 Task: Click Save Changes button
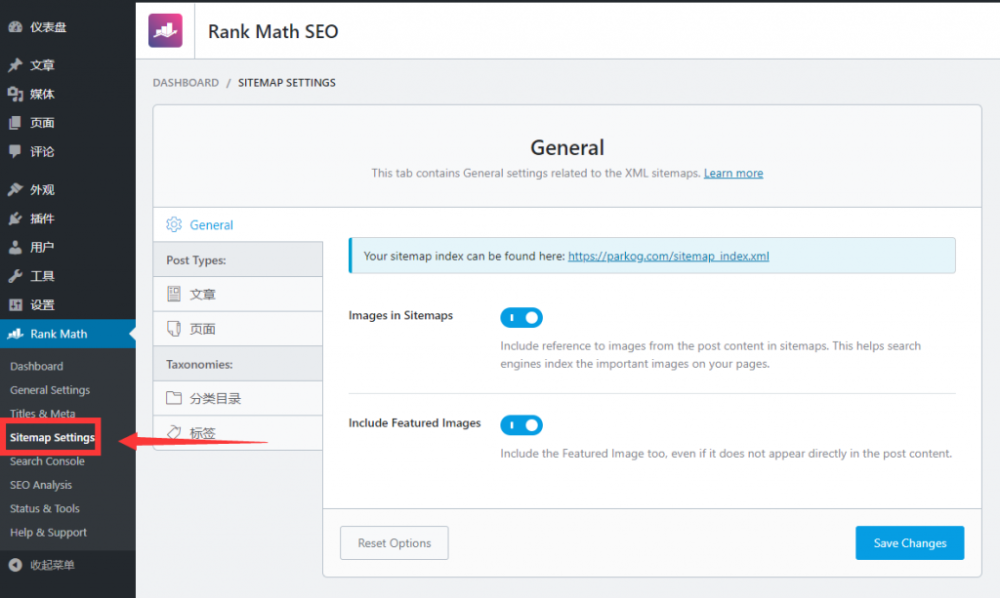(909, 543)
